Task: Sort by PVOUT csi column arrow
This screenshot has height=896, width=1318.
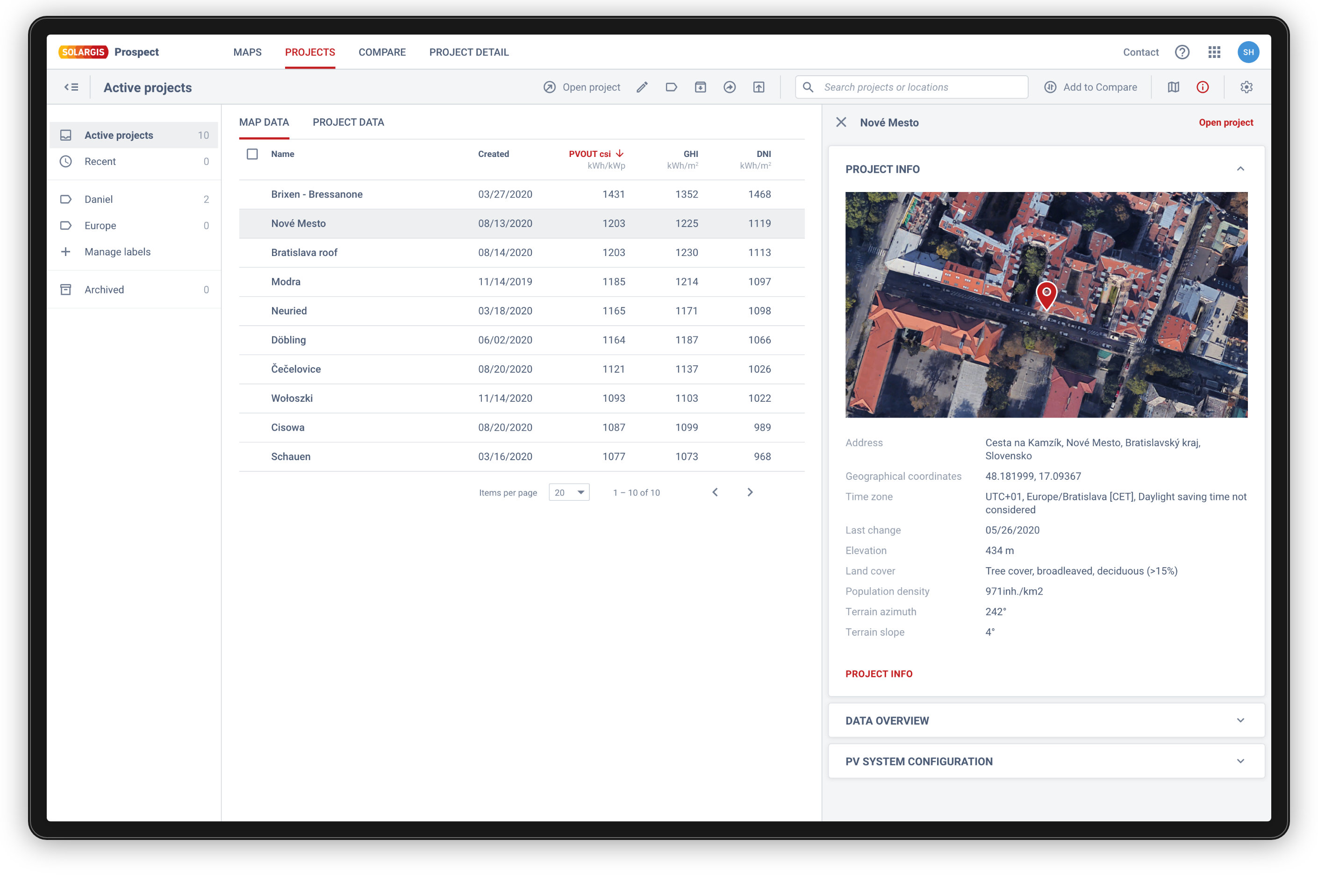Action: tap(620, 154)
